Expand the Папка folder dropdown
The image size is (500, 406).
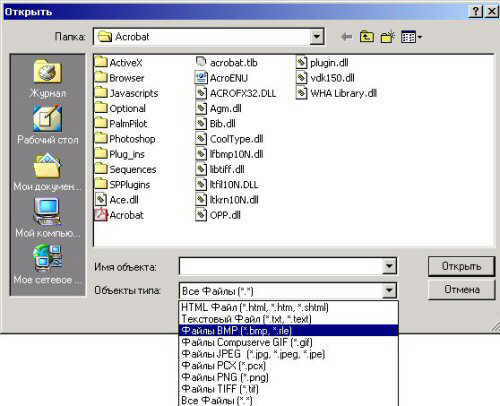[317, 36]
